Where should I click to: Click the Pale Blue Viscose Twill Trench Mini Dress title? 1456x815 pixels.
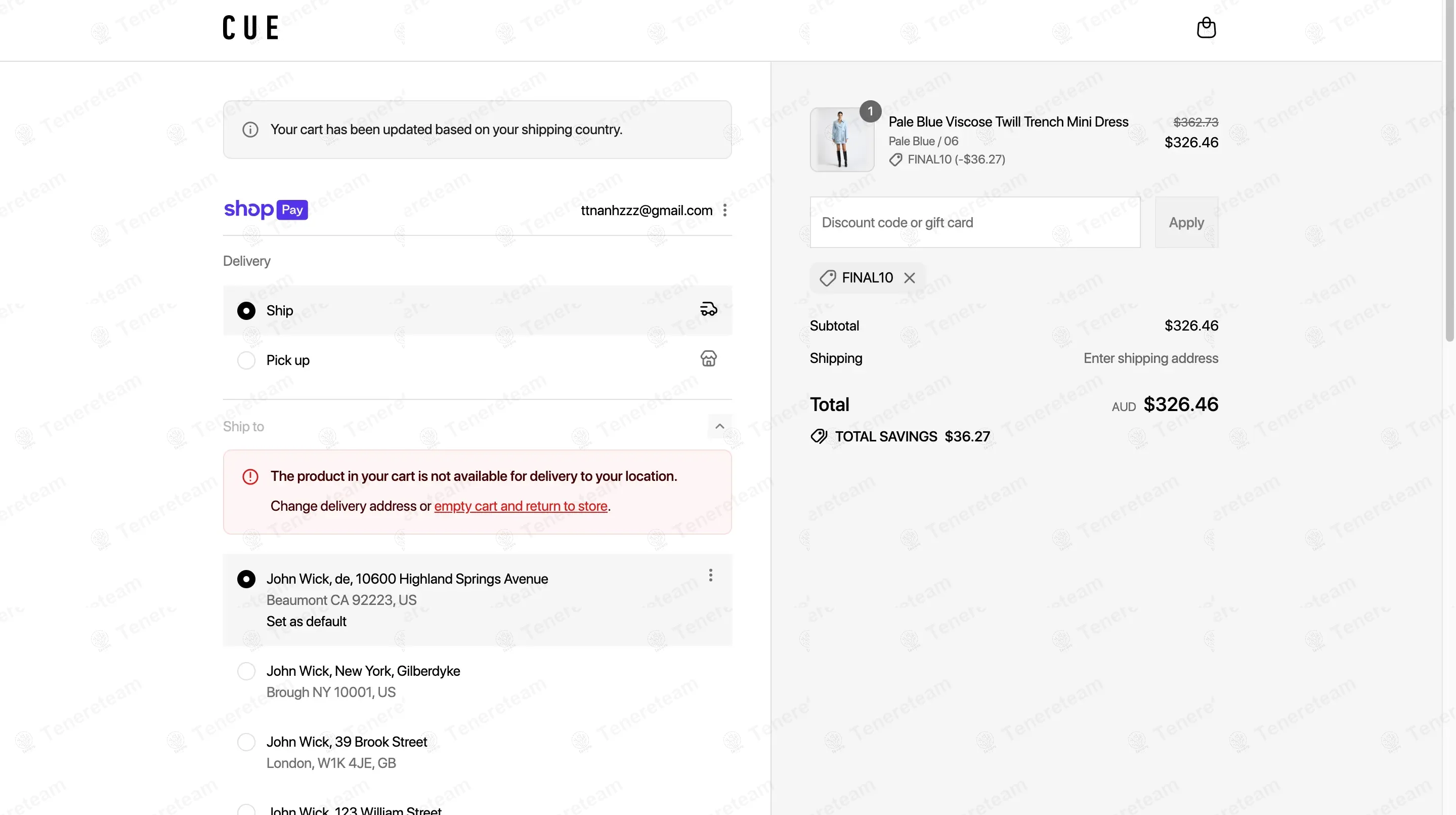coord(1008,122)
